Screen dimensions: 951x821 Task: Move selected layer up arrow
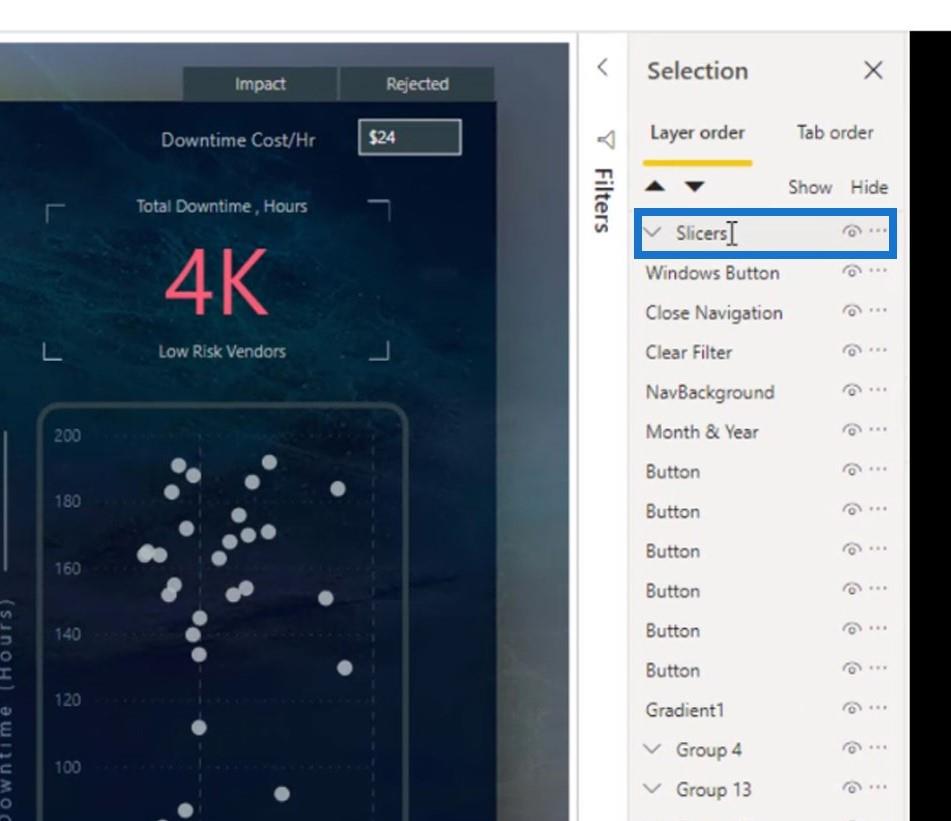click(655, 186)
